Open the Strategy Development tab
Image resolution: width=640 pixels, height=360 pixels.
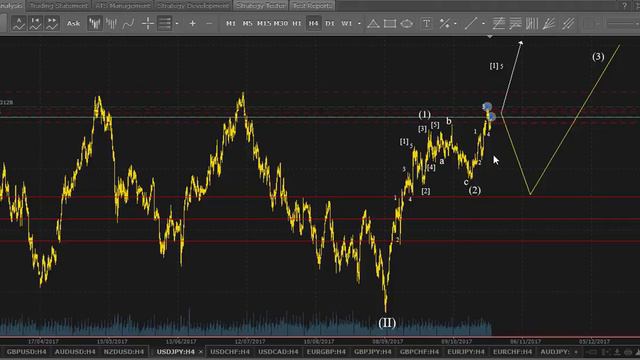[x=193, y=6]
